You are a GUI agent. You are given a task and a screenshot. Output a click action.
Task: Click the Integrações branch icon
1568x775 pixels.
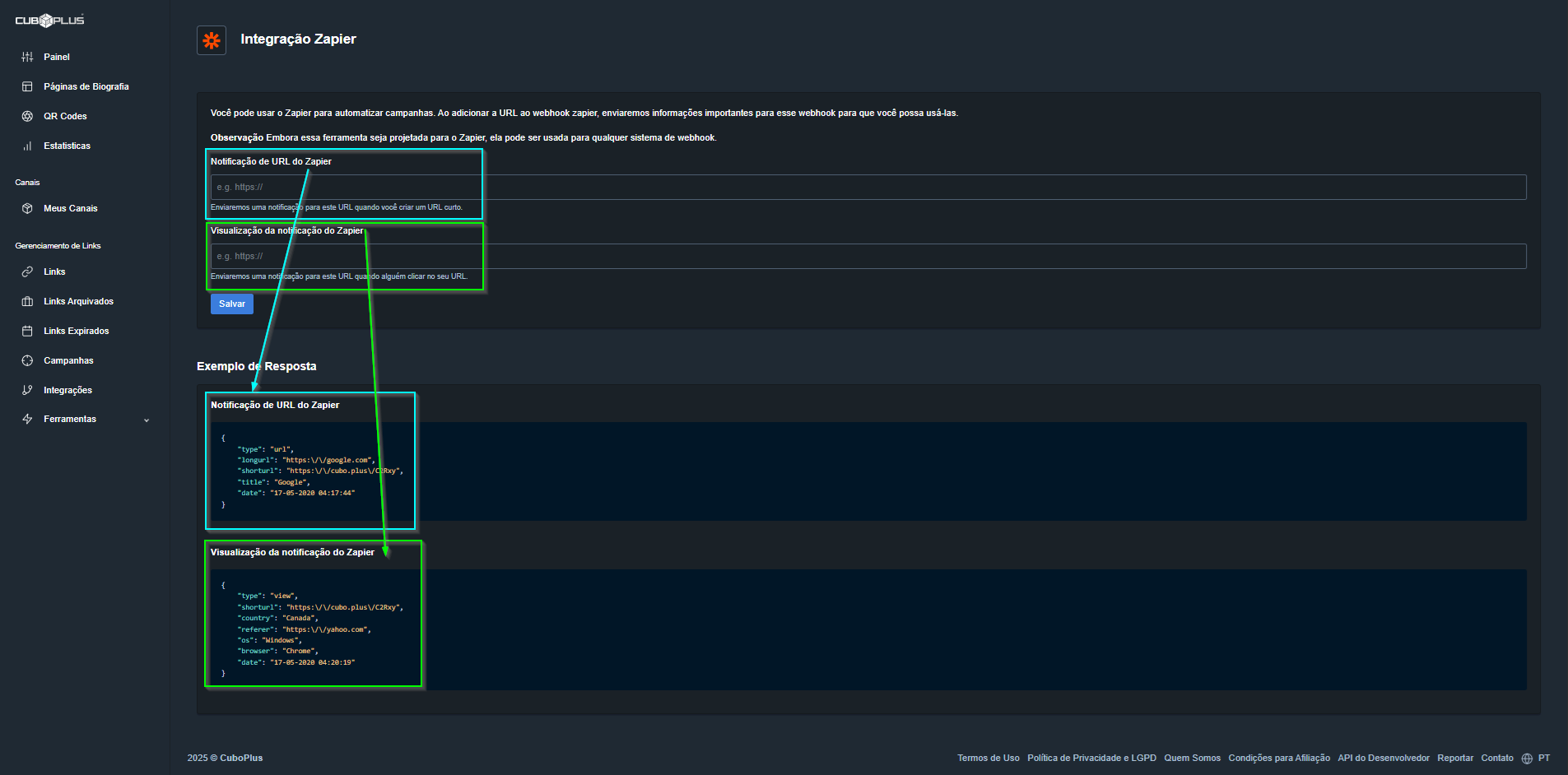coord(27,390)
